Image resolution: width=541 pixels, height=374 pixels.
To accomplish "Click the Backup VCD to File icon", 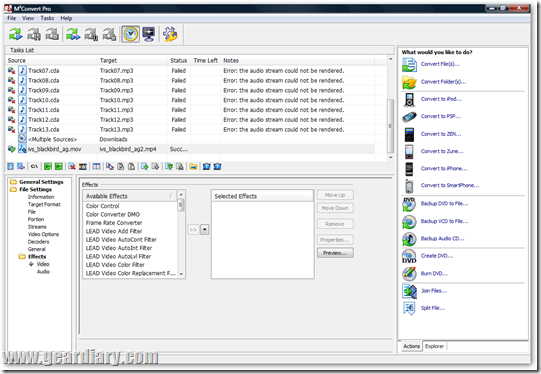I will [409, 222].
